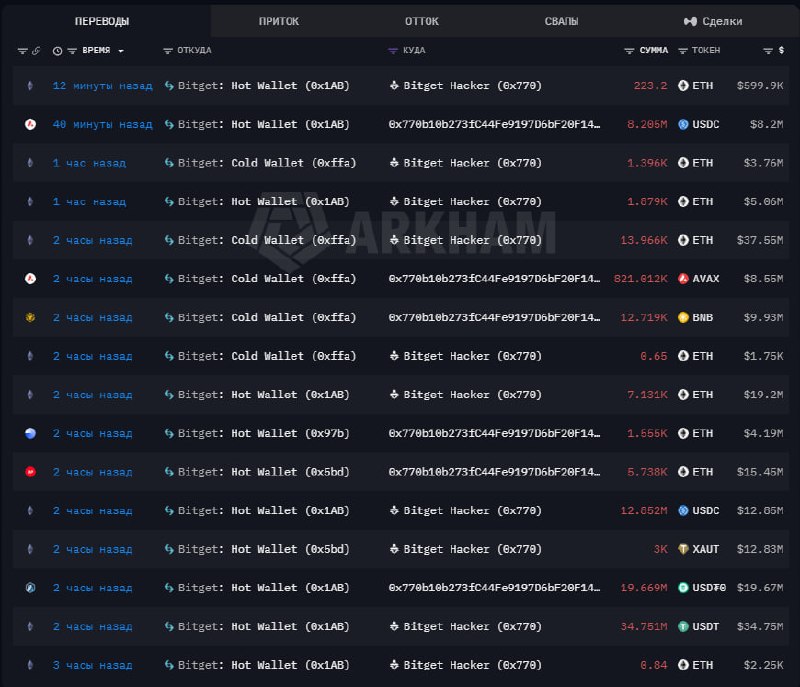This screenshot has height=687, width=800.
Task: Click Optimism chain icon in 5.738K ETH row
Action: [30, 472]
